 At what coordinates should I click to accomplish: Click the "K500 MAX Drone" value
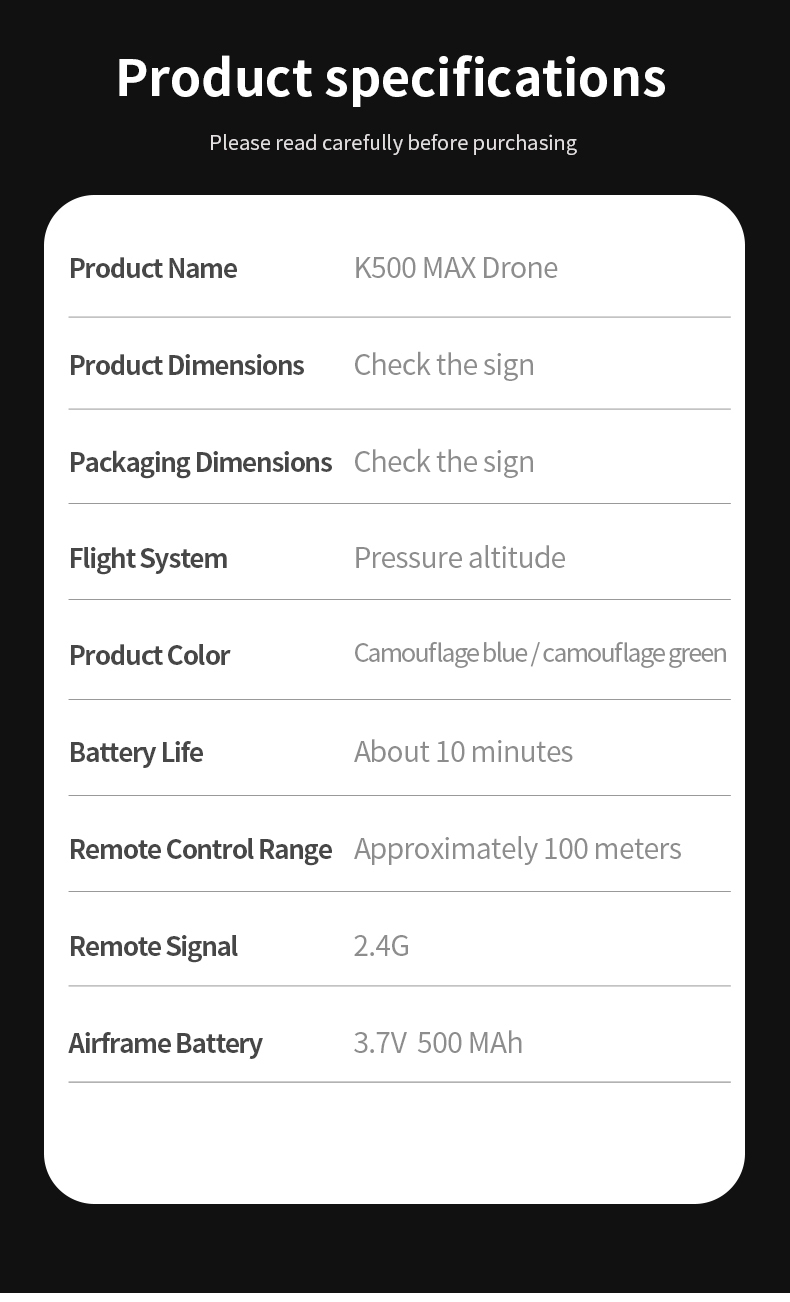(456, 268)
